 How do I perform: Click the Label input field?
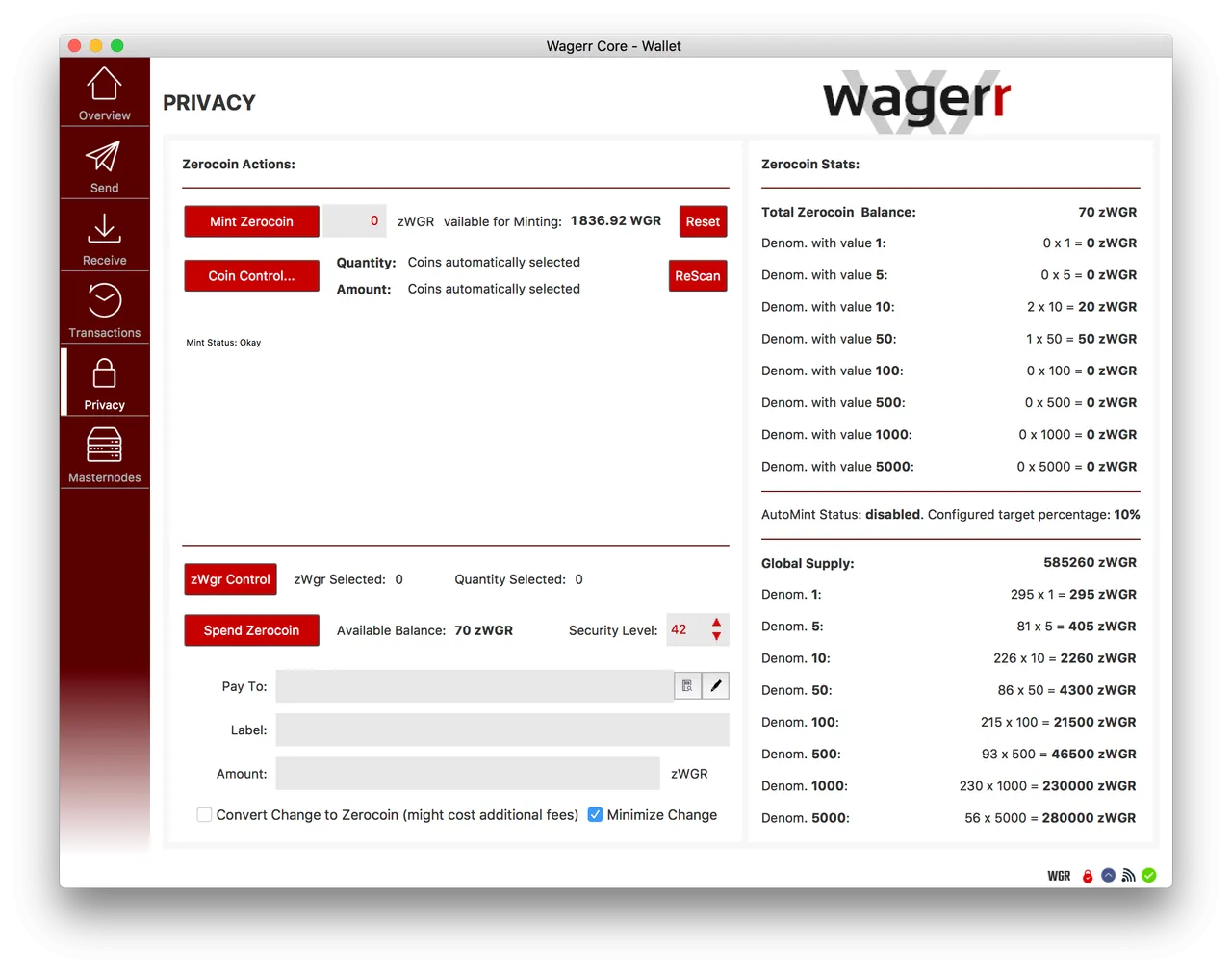(502, 730)
